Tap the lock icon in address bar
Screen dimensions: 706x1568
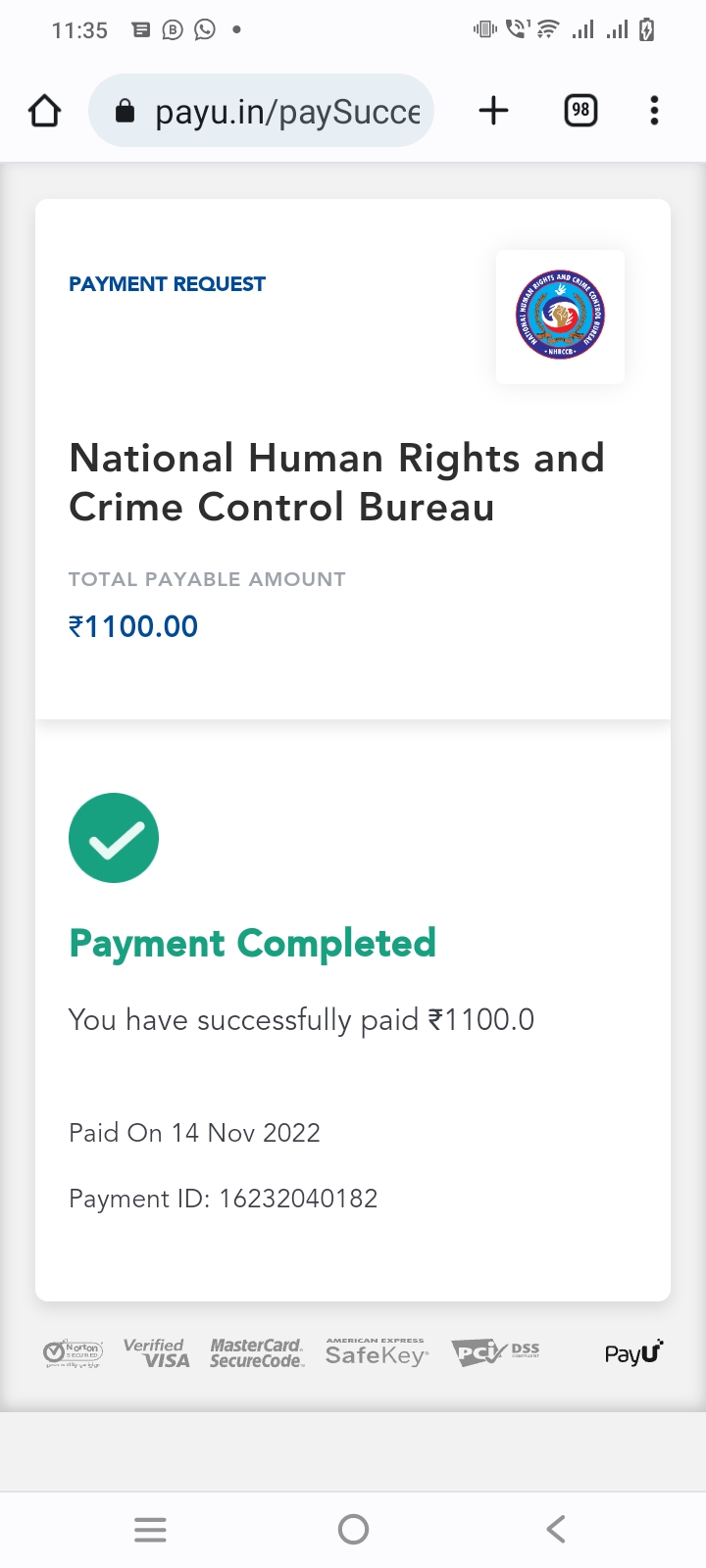point(125,112)
